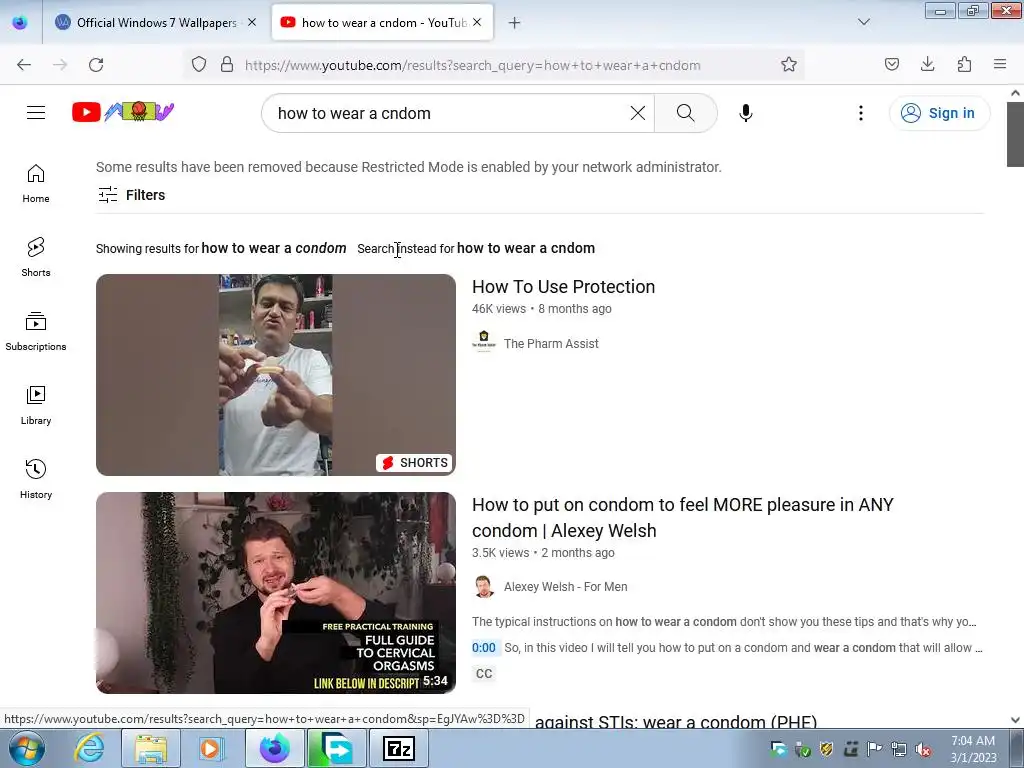Open the Windows Start menu
This screenshot has height=768, width=1024.
click(x=26, y=748)
